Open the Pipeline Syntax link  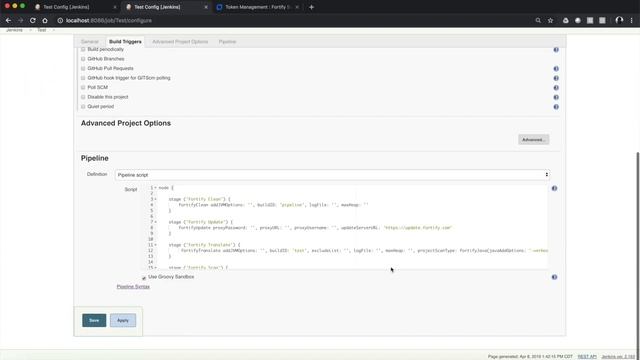point(133,287)
